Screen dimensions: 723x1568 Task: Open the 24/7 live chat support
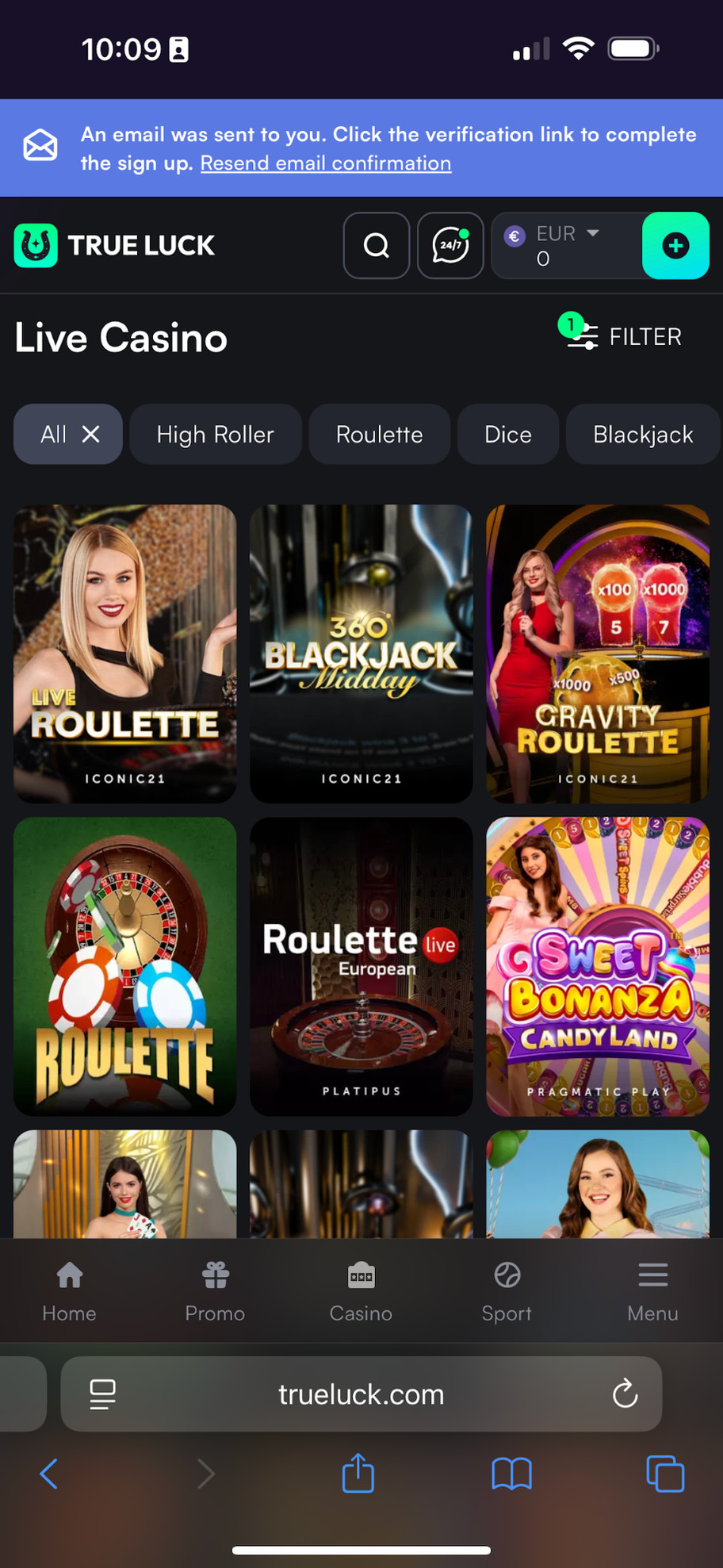click(450, 246)
